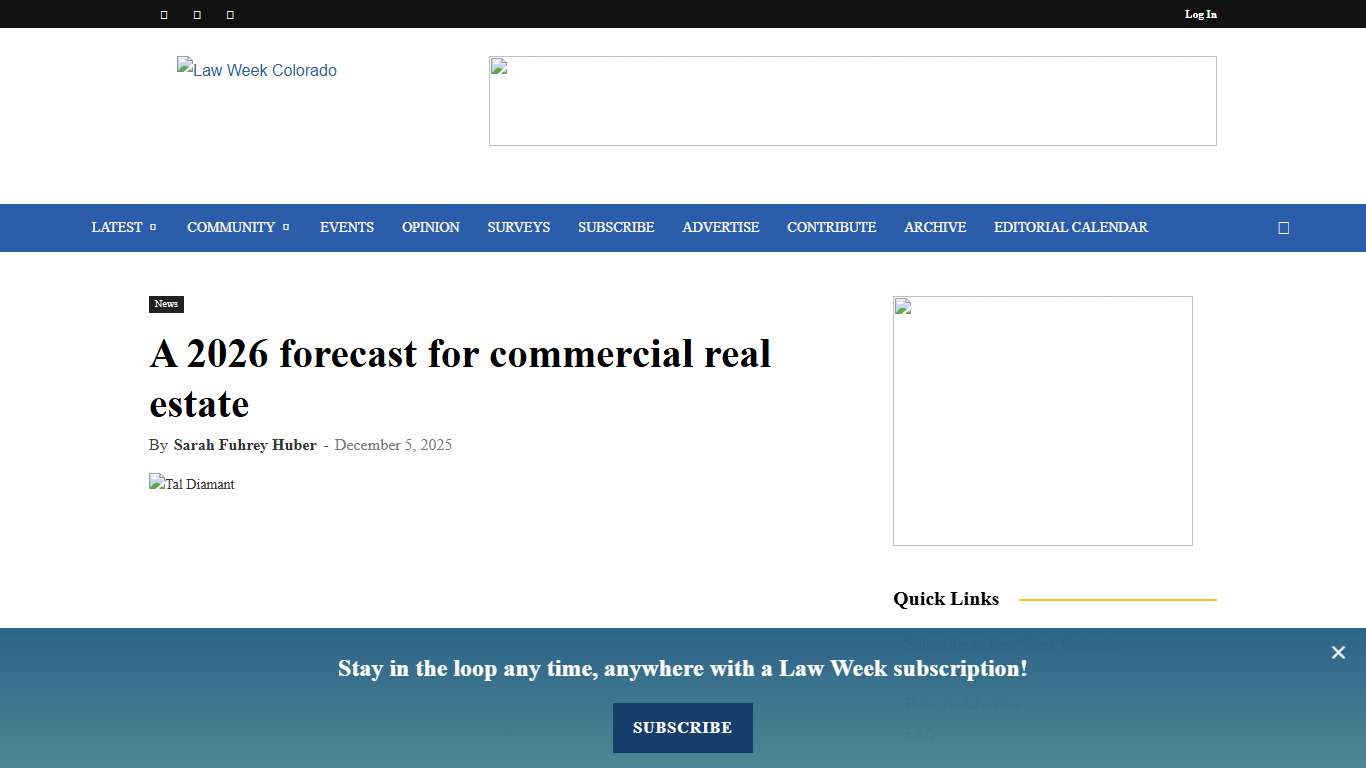Click the top leaderboard ad banner
This screenshot has height=768, width=1366.
tap(852, 100)
